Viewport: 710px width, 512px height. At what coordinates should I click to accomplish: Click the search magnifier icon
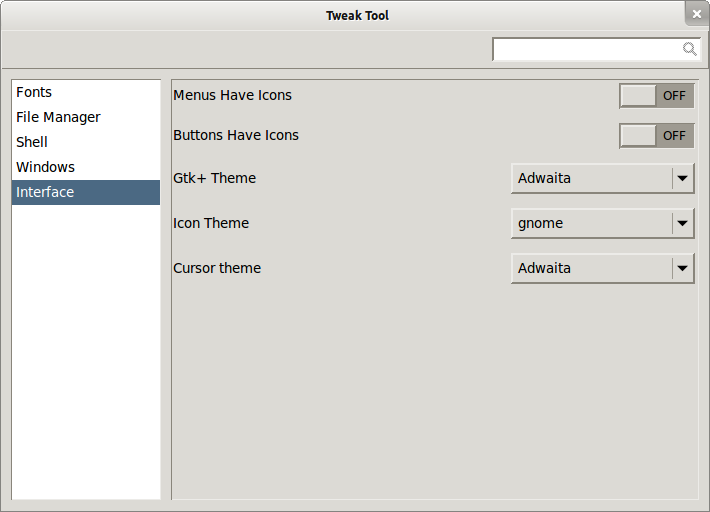click(689, 49)
